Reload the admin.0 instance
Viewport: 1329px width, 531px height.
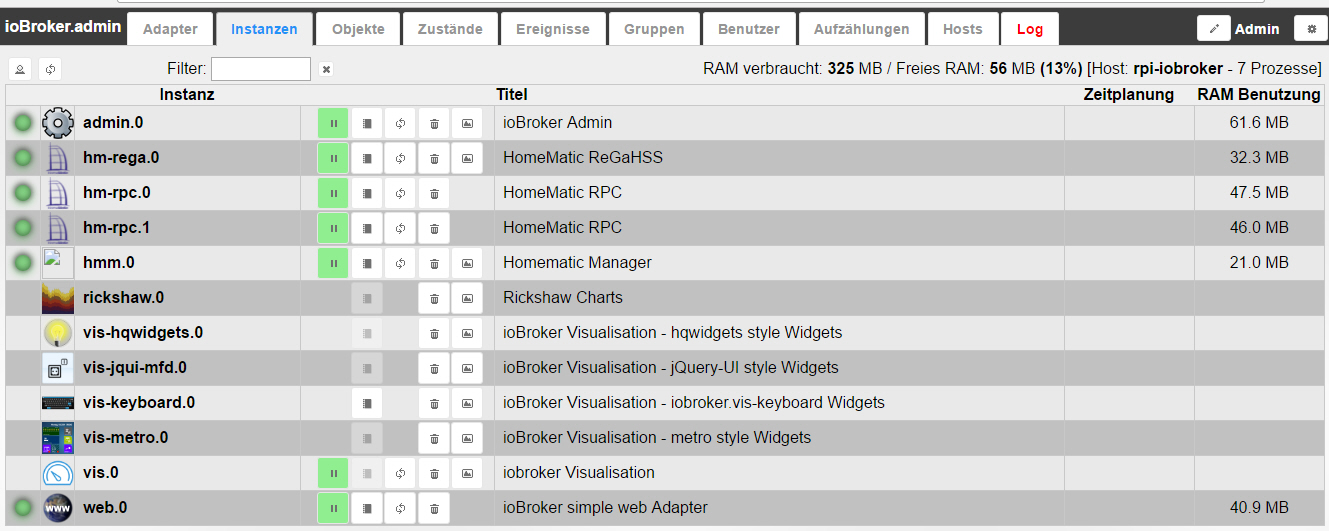[400, 123]
